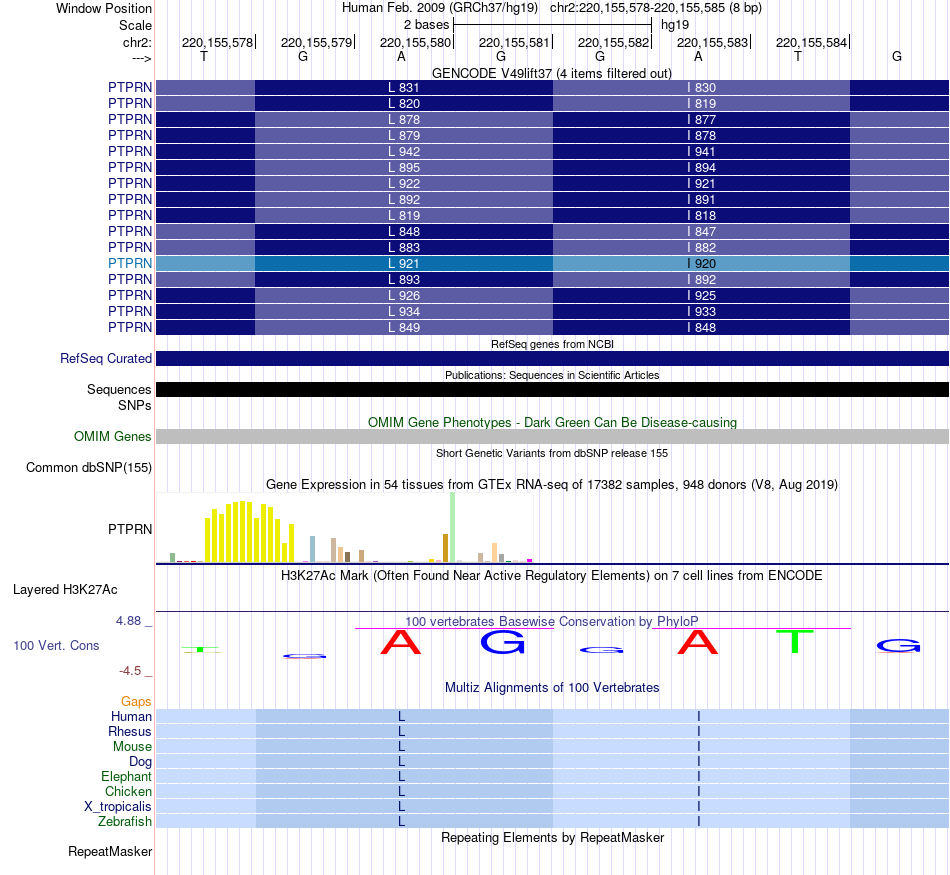Viewport: 950px width, 875px height.
Task: Click the PTPRN label beside the GTEx chart
Action: (x=130, y=529)
